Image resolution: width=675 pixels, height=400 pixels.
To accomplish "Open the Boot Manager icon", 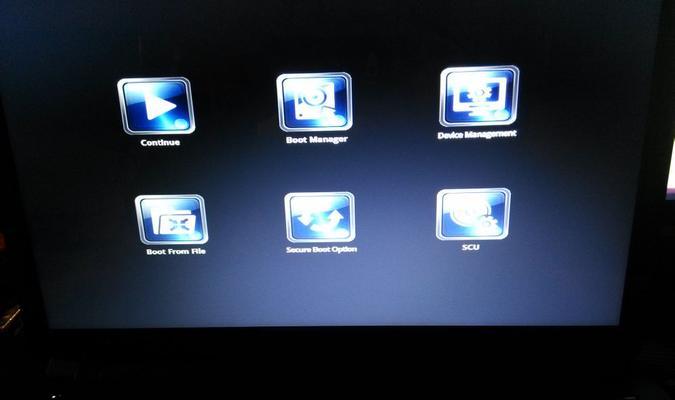I will click(x=314, y=102).
